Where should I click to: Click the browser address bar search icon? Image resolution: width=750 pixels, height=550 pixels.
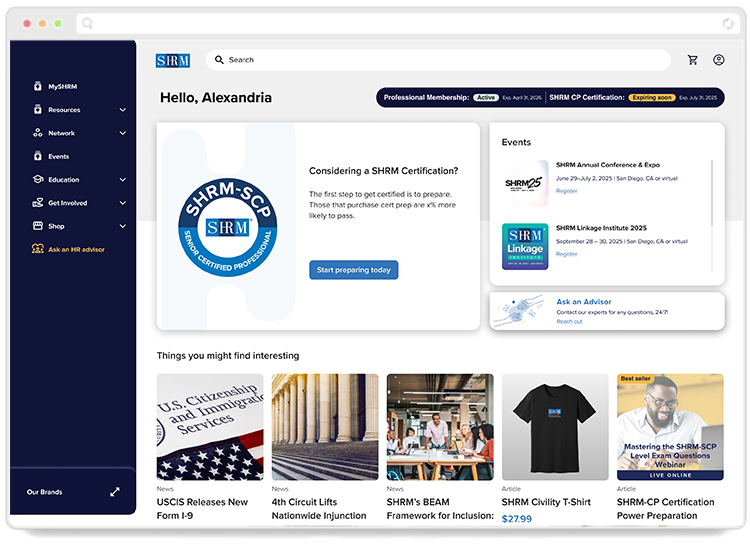coord(87,23)
